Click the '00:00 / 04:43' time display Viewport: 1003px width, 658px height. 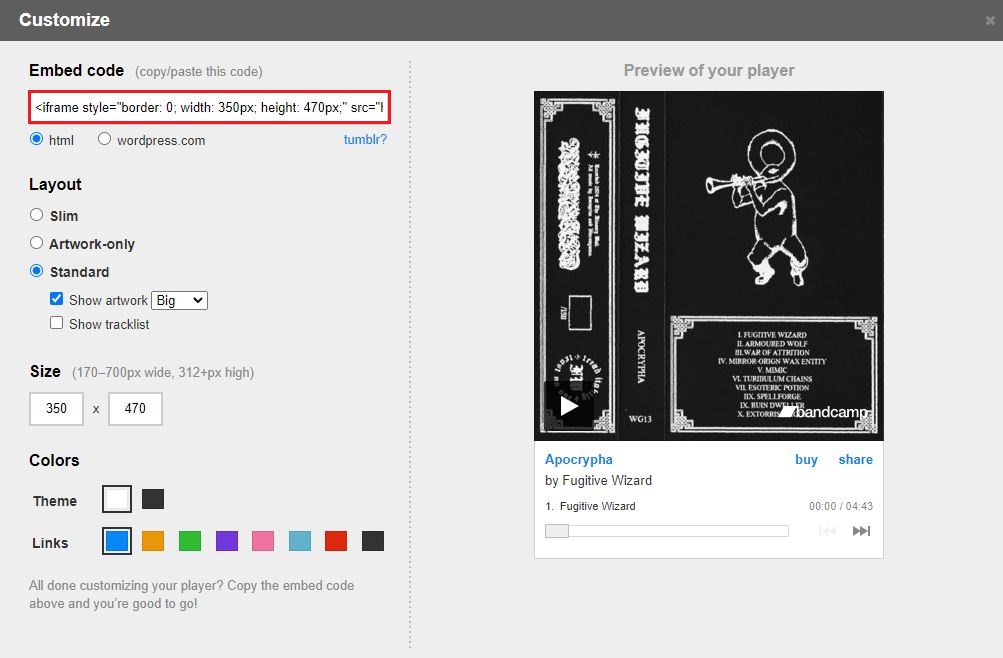[841, 506]
